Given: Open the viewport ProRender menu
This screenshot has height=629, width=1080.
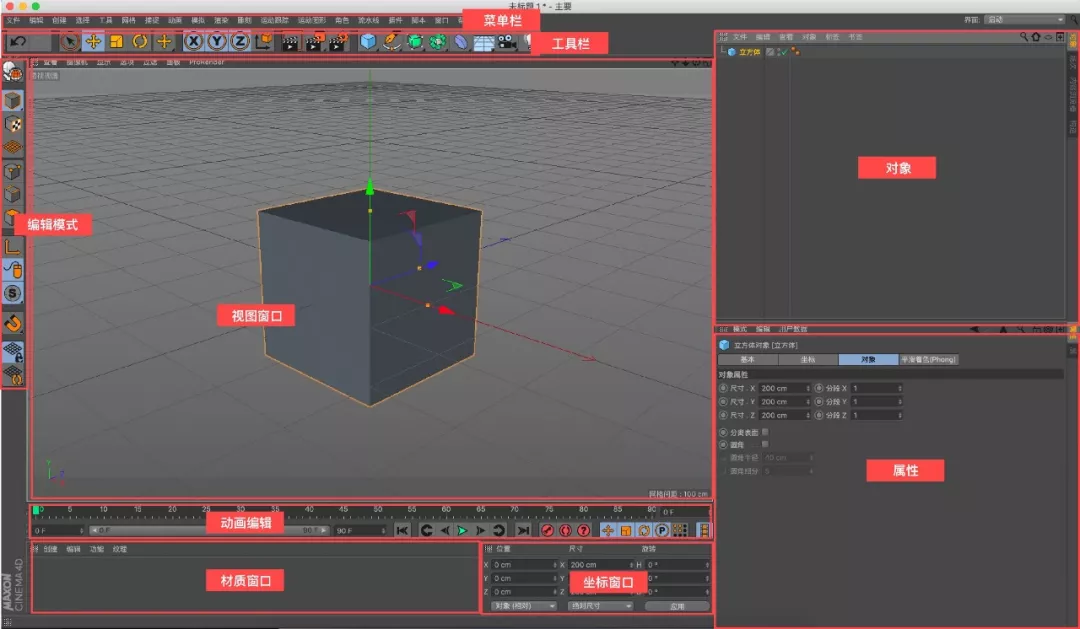Looking at the screenshot, I should (207, 62).
